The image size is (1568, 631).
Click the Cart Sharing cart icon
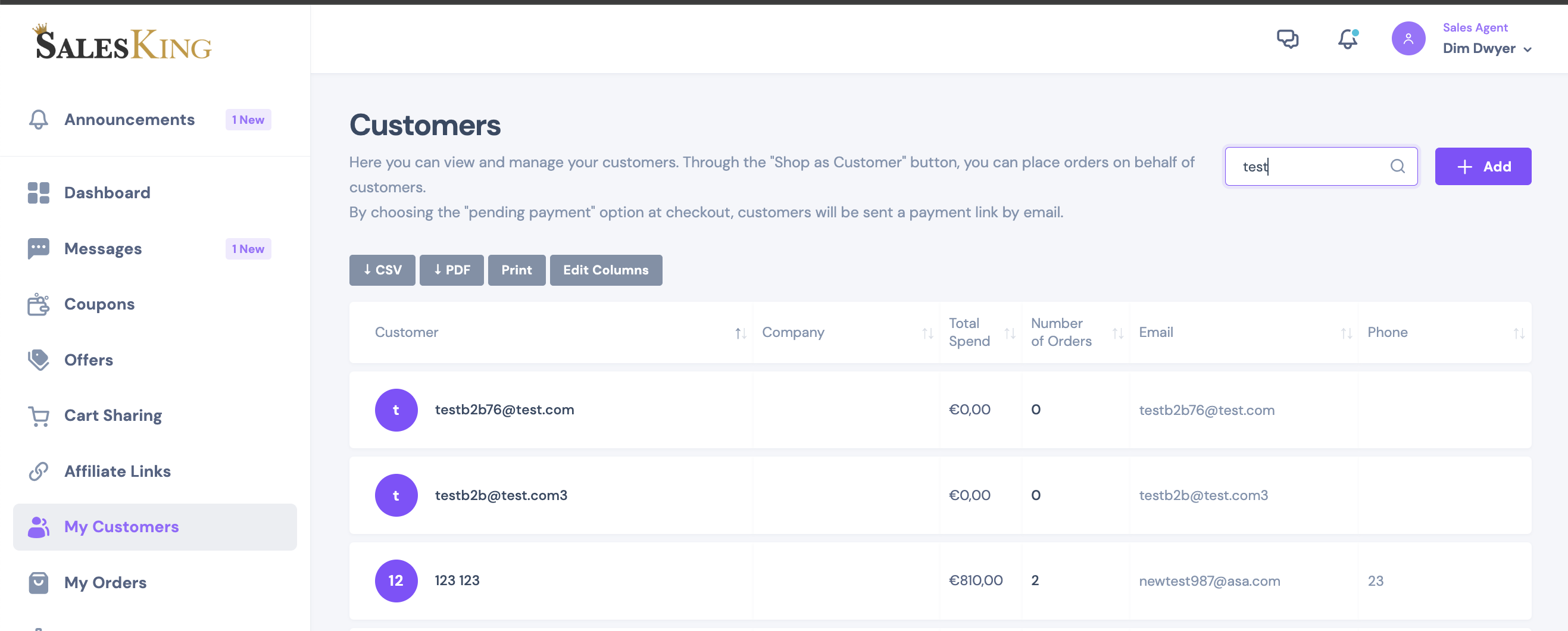coord(38,416)
